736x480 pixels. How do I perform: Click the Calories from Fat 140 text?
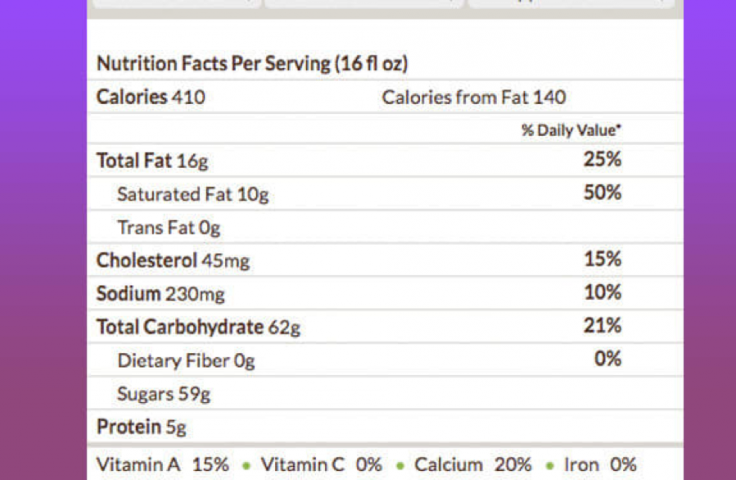tap(473, 97)
